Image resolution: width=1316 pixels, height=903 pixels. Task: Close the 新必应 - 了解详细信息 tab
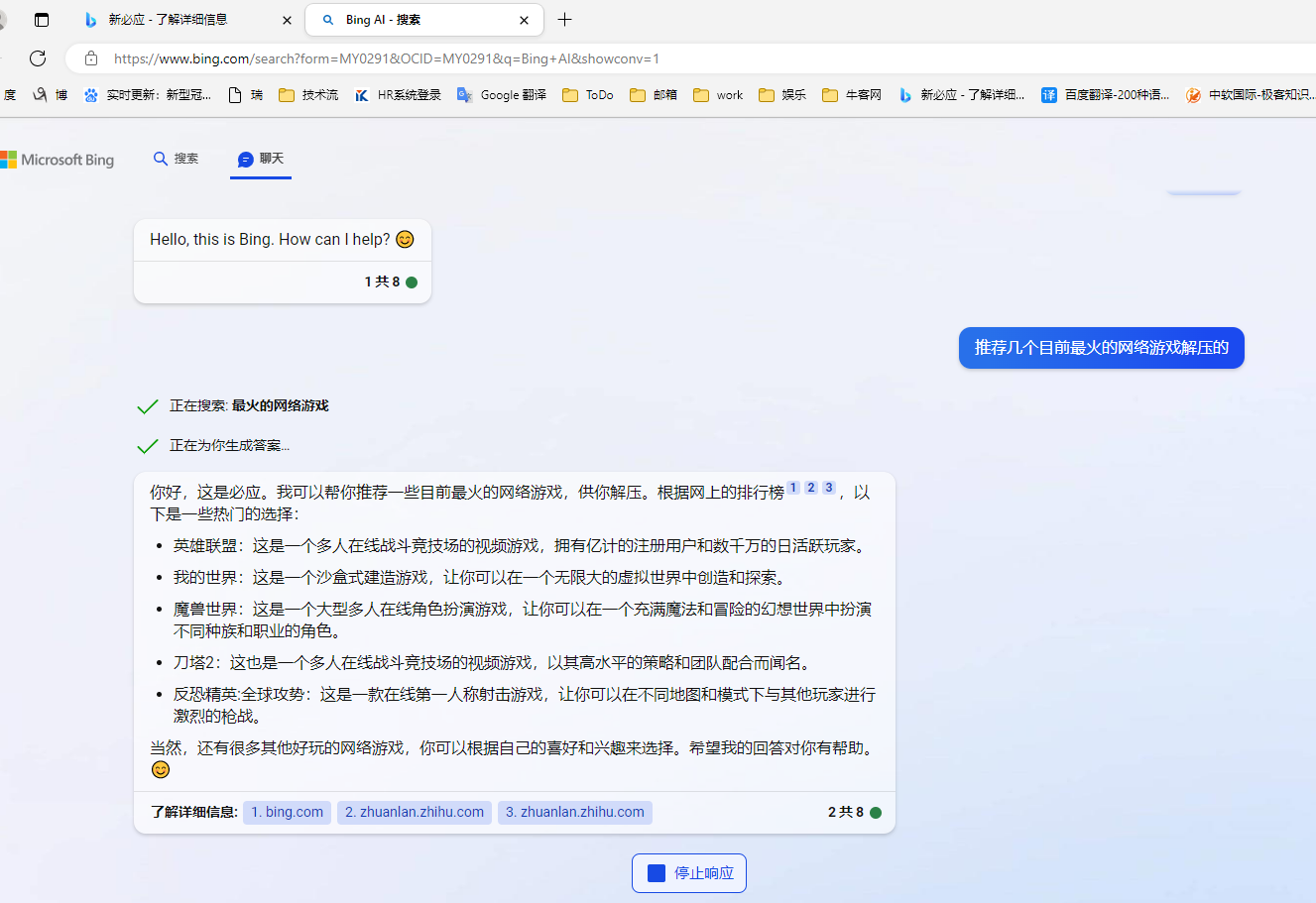[288, 20]
